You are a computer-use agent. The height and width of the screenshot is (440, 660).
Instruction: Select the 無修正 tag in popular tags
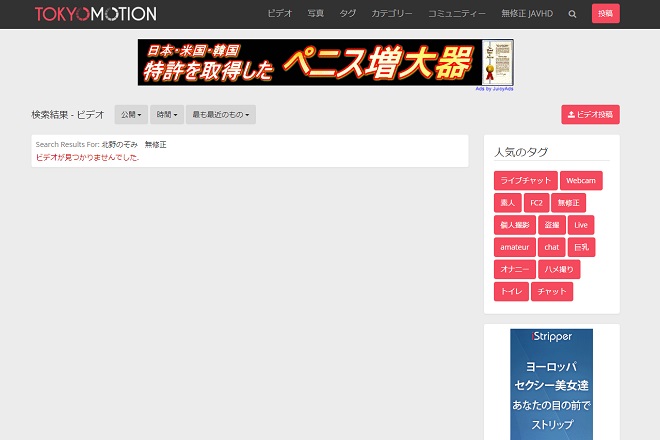(568, 203)
